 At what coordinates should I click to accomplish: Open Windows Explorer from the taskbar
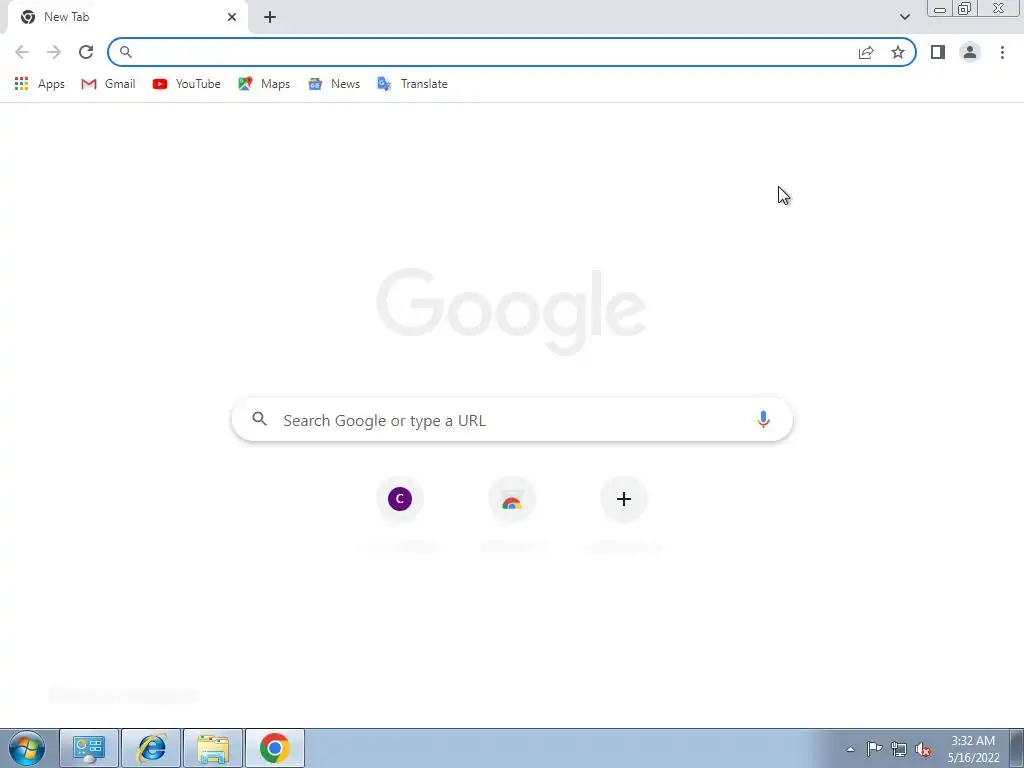213,748
